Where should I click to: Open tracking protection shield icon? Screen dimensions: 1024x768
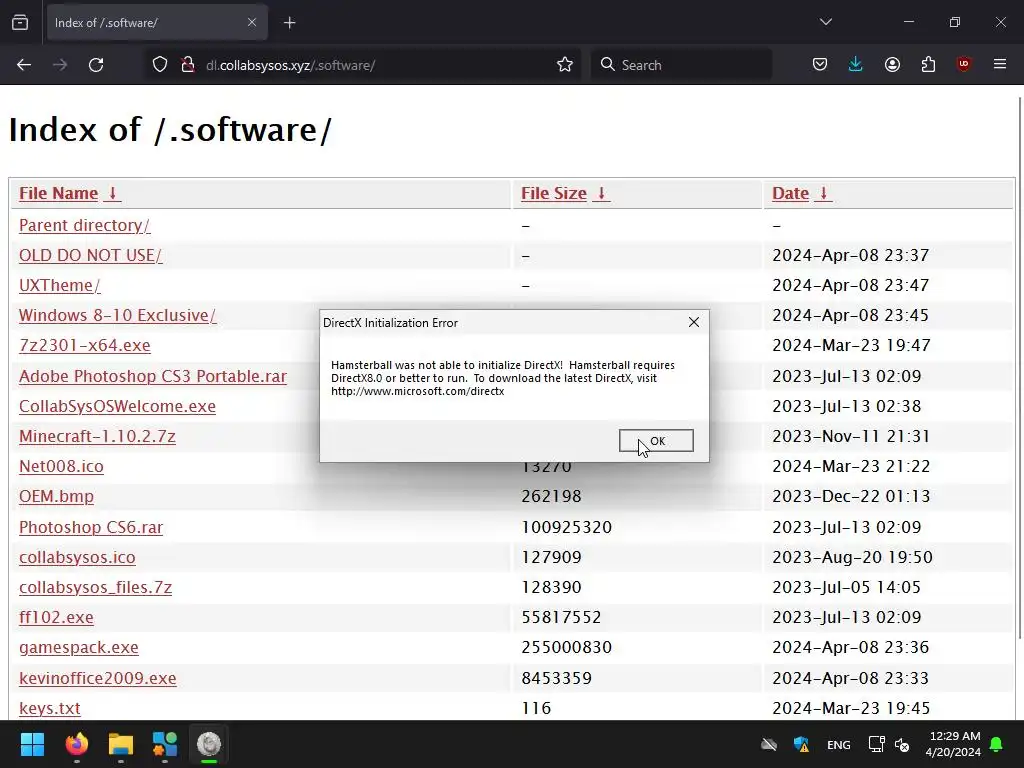[160, 65]
